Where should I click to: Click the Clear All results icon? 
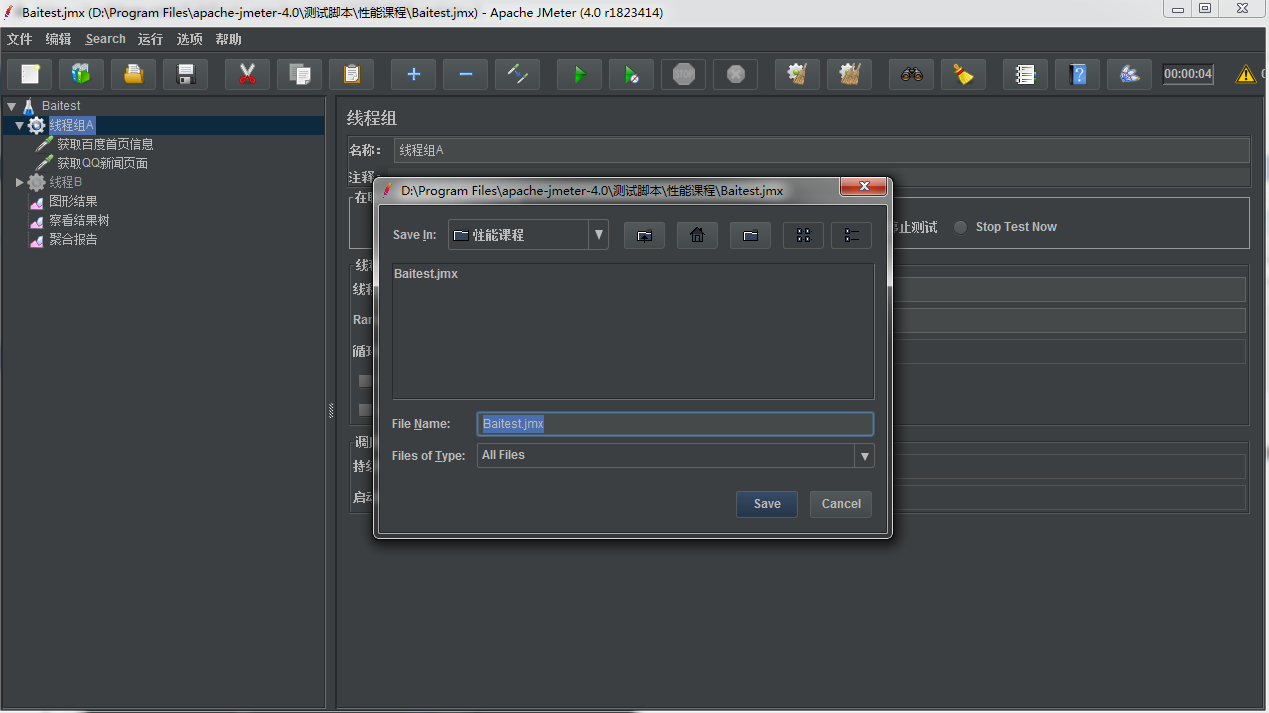849,74
